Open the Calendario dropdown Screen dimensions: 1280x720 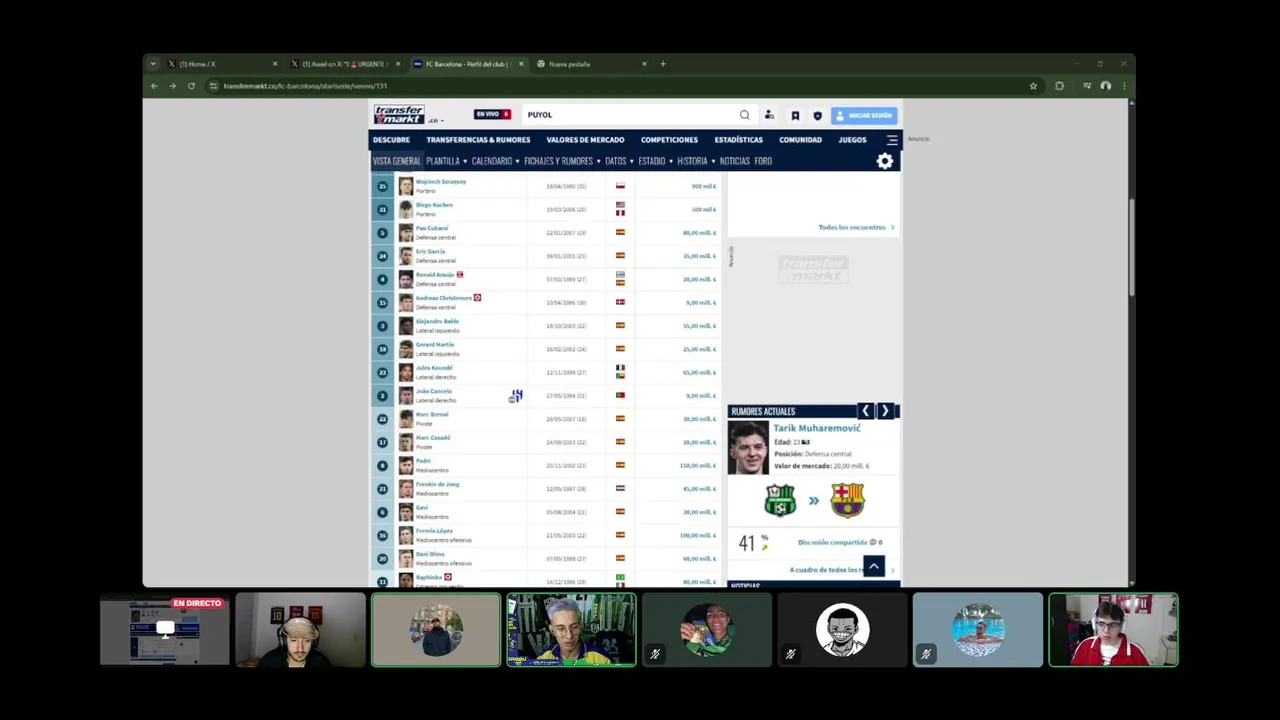pos(494,161)
